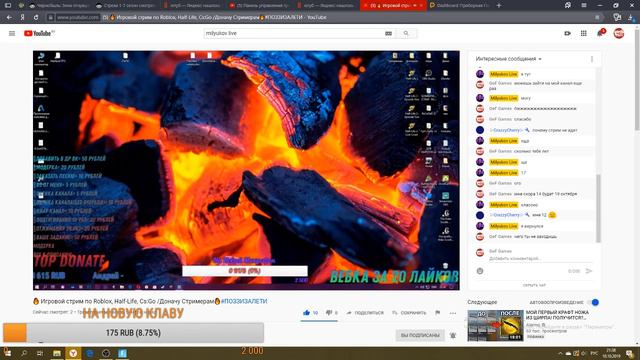The height and width of the screenshot is (360, 640).
Task: Reload the page with refresh icon
Action: (x=36, y=18)
